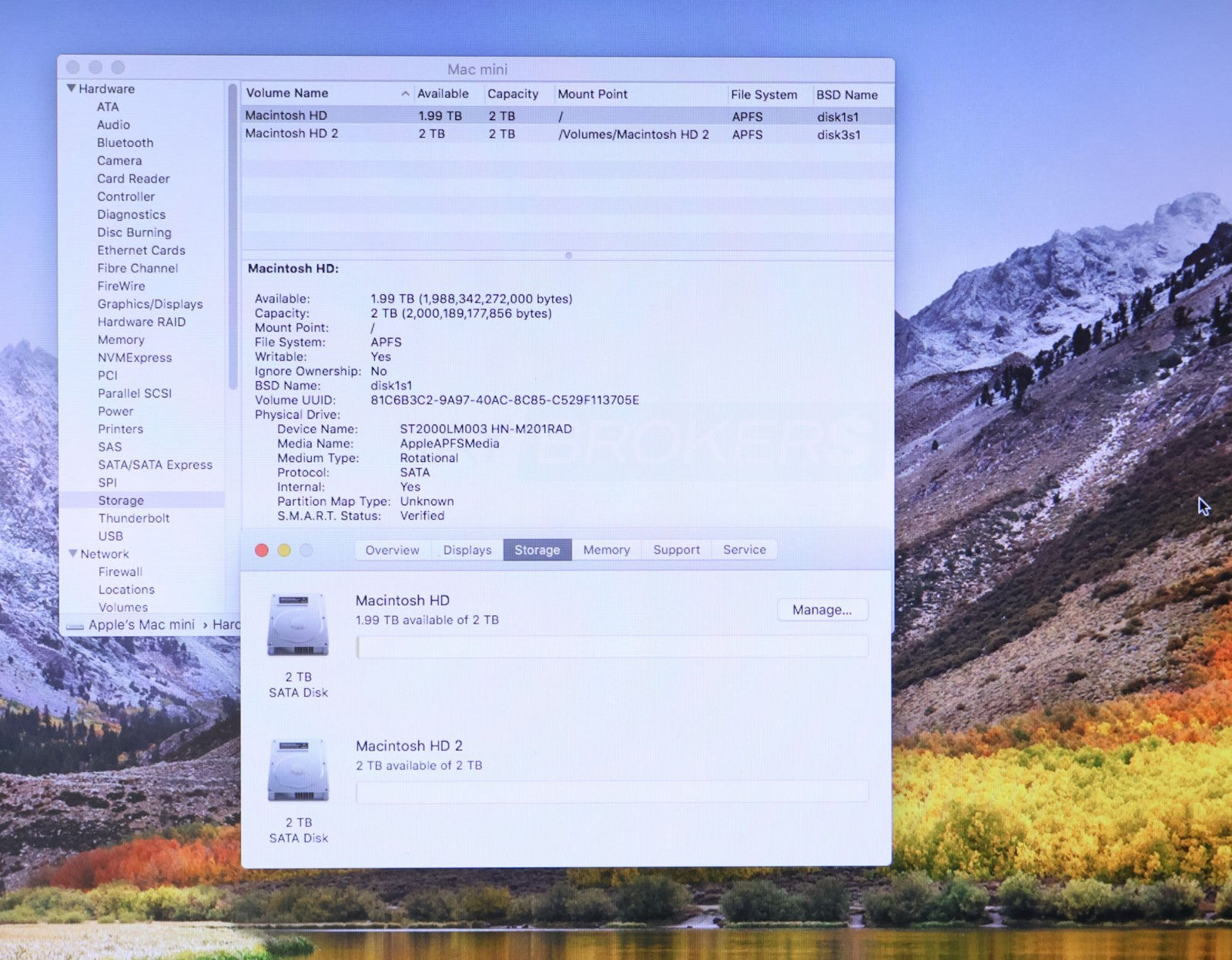1232x960 pixels.
Task: Click the yellow minimize button on About window
Action: pos(284,550)
